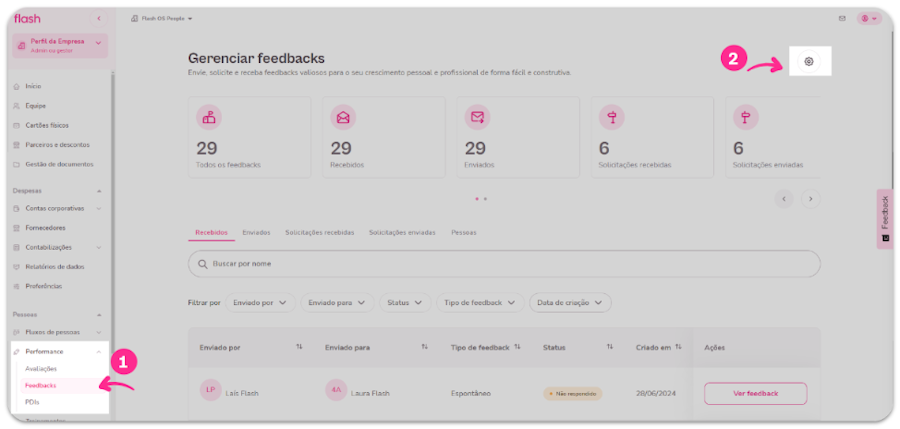
Task: Go to previous cards with left arrow
Action: click(x=784, y=199)
